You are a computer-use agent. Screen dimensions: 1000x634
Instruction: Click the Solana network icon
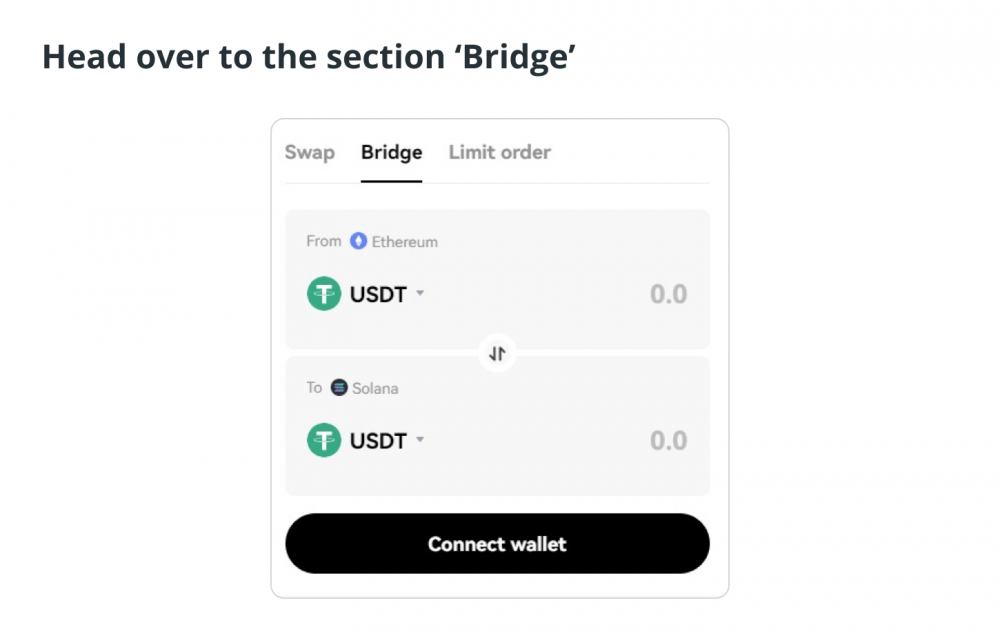(339, 387)
